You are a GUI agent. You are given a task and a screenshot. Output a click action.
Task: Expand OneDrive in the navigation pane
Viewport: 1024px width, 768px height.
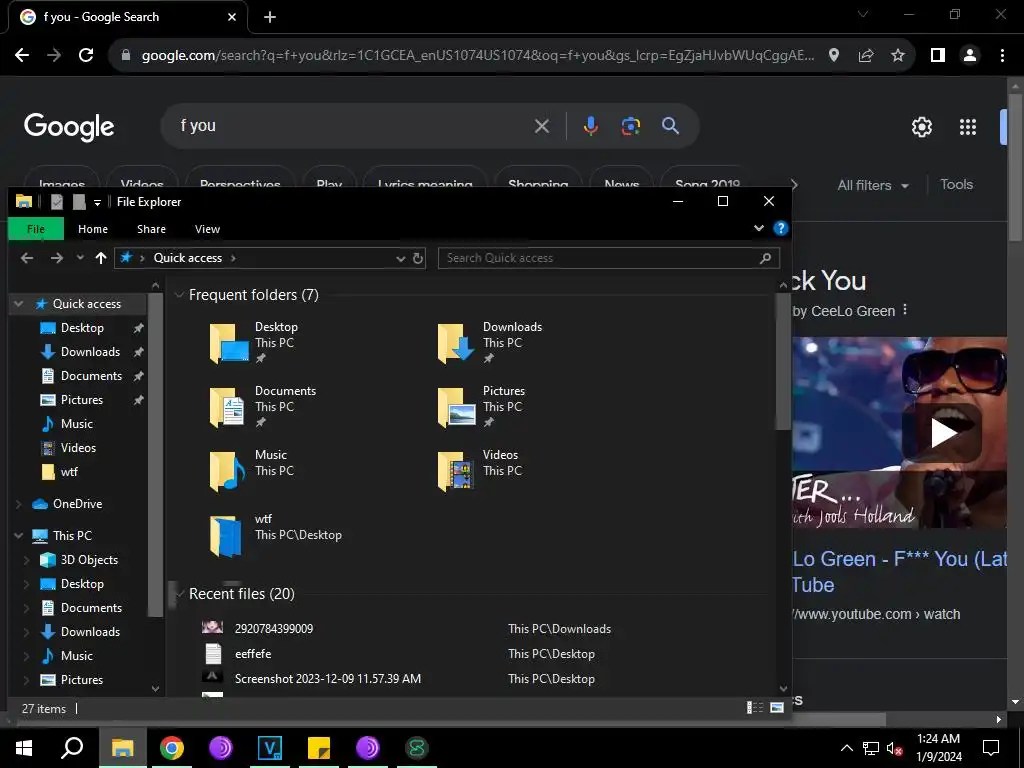[x=19, y=504]
